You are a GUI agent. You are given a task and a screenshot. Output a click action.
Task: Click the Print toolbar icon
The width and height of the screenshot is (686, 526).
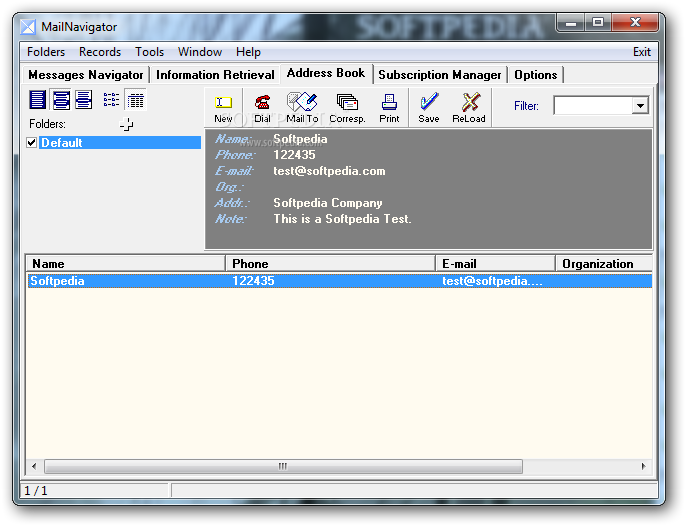(x=389, y=108)
